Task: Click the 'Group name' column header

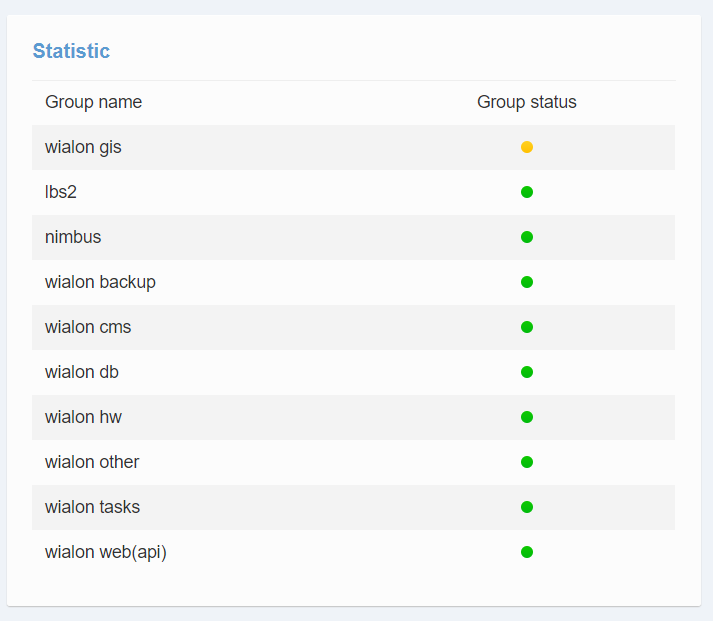Action: tap(93, 102)
